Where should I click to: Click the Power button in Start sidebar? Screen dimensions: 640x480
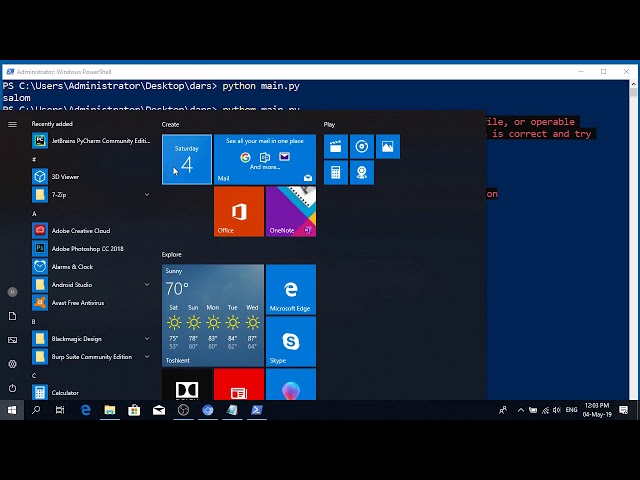tap(12, 388)
